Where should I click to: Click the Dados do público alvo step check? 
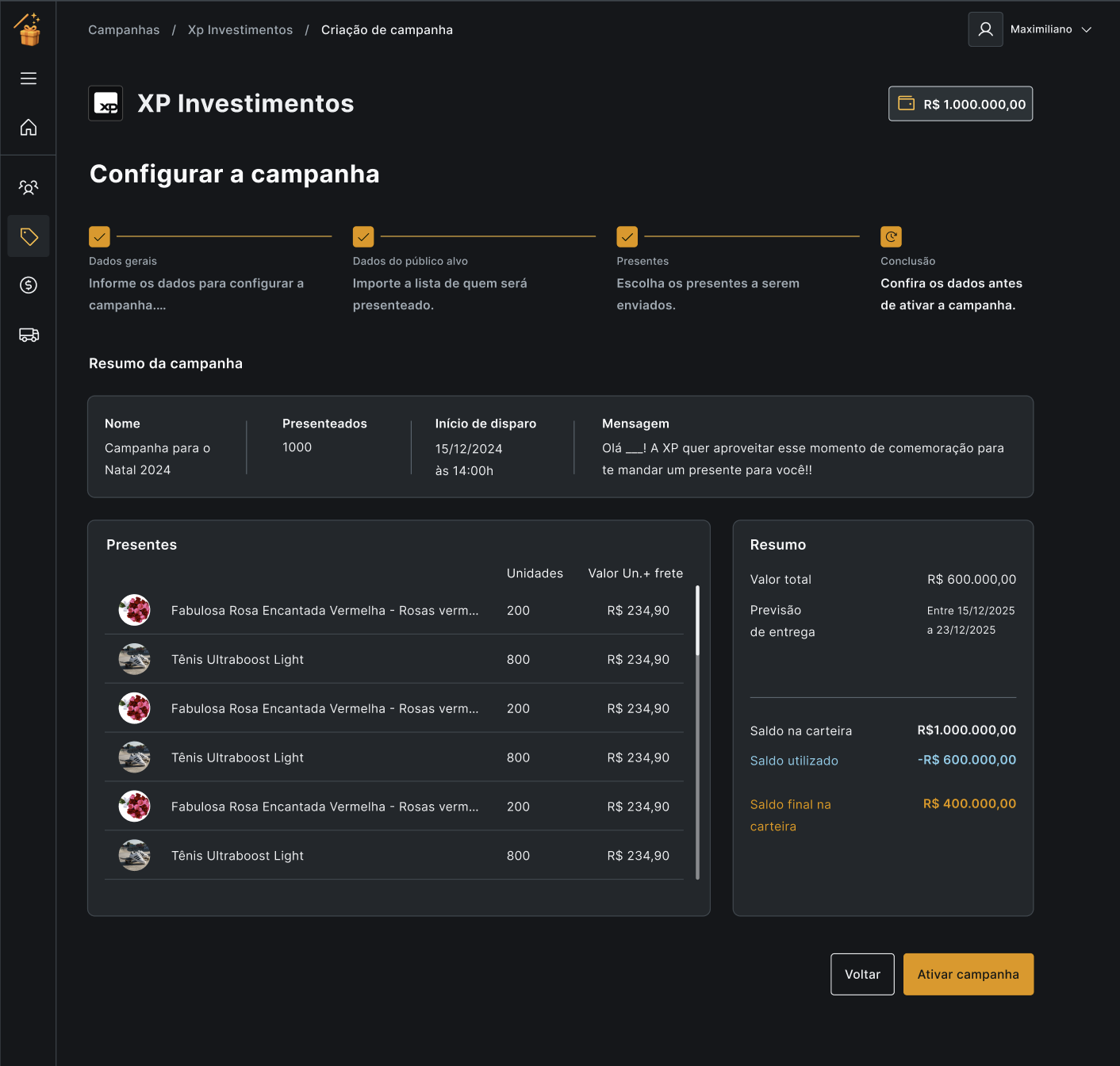pos(363,236)
